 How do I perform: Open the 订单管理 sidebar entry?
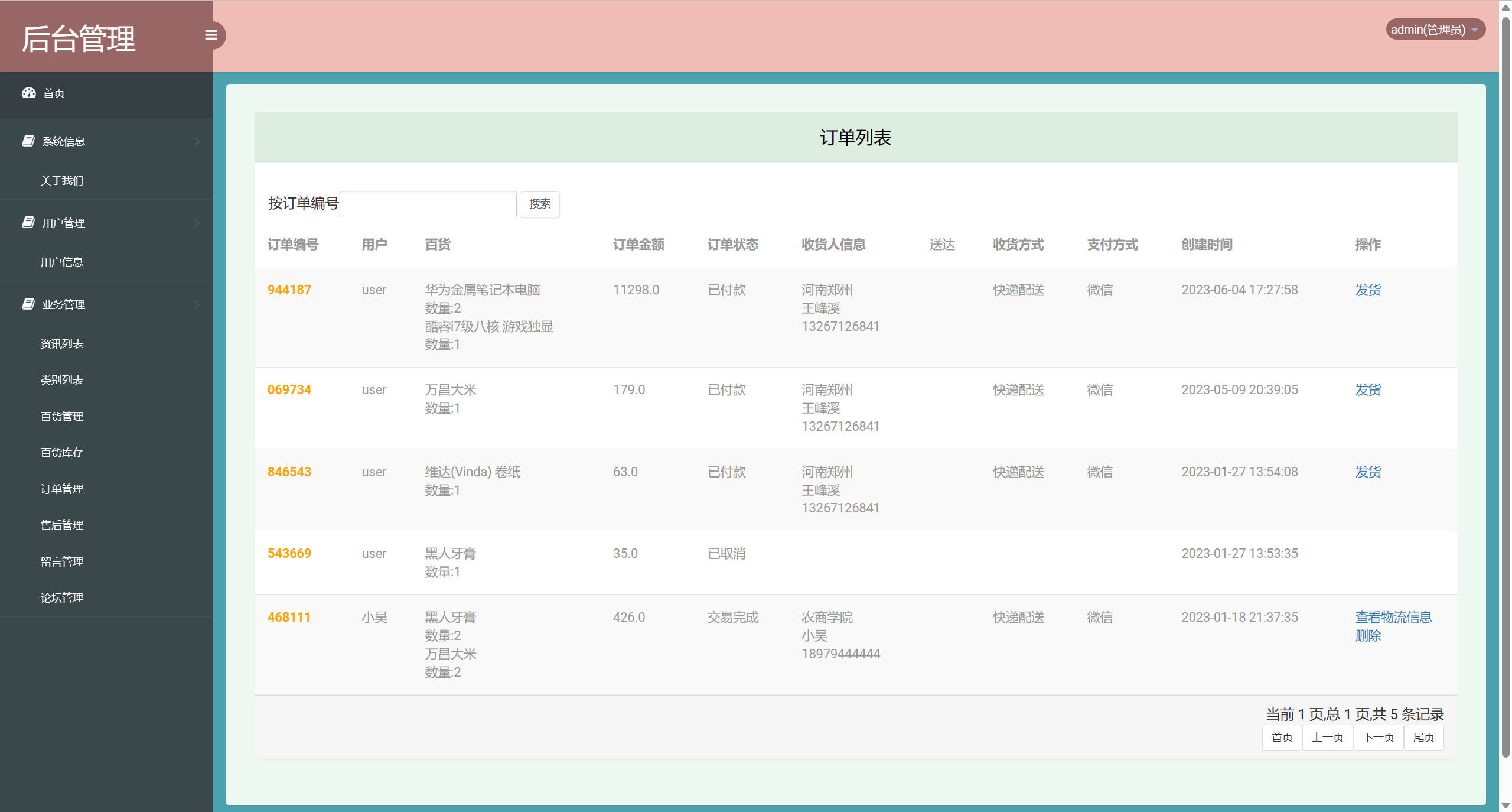pyautogui.click(x=62, y=489)
